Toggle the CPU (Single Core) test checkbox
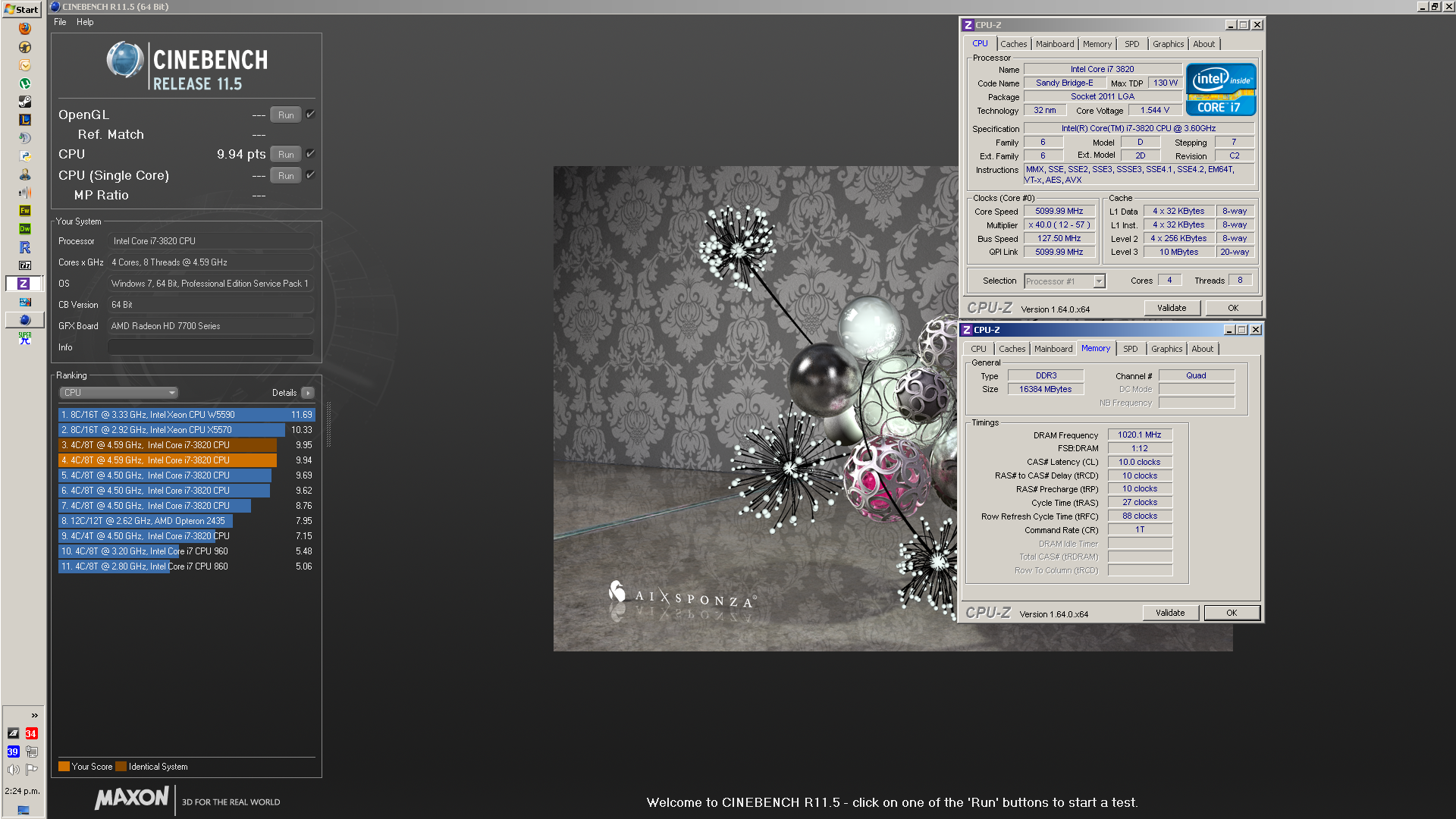Viewport: 1456px width, 819px height. (x=310, y=175)
